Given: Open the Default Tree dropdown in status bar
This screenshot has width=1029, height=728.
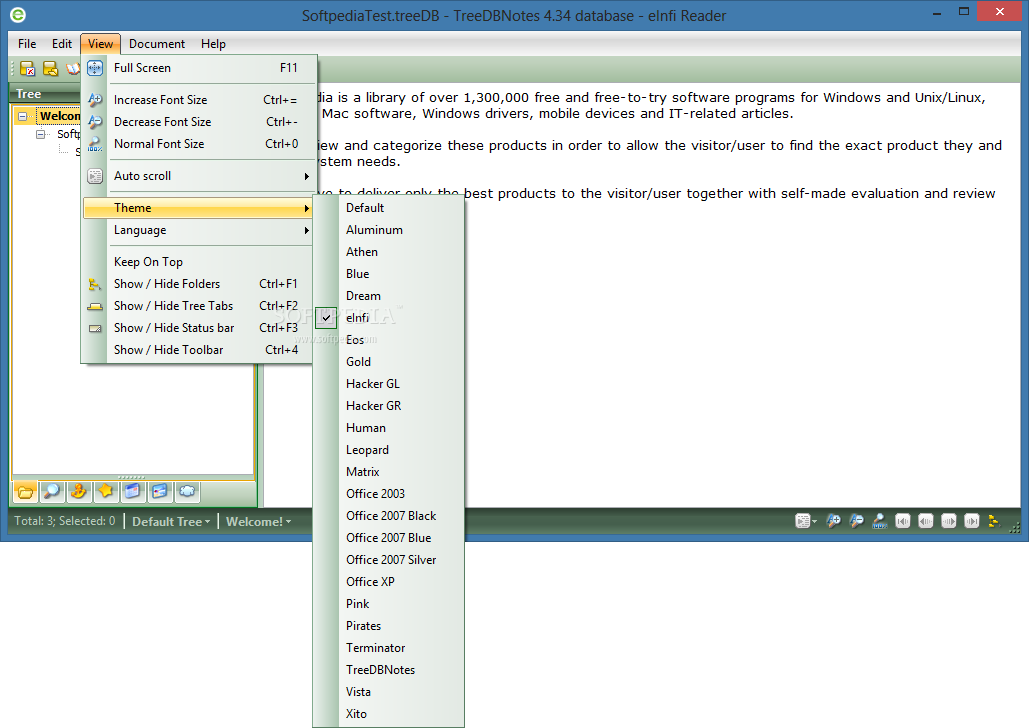Looking at the screenshot, I should tap(171, 522).
